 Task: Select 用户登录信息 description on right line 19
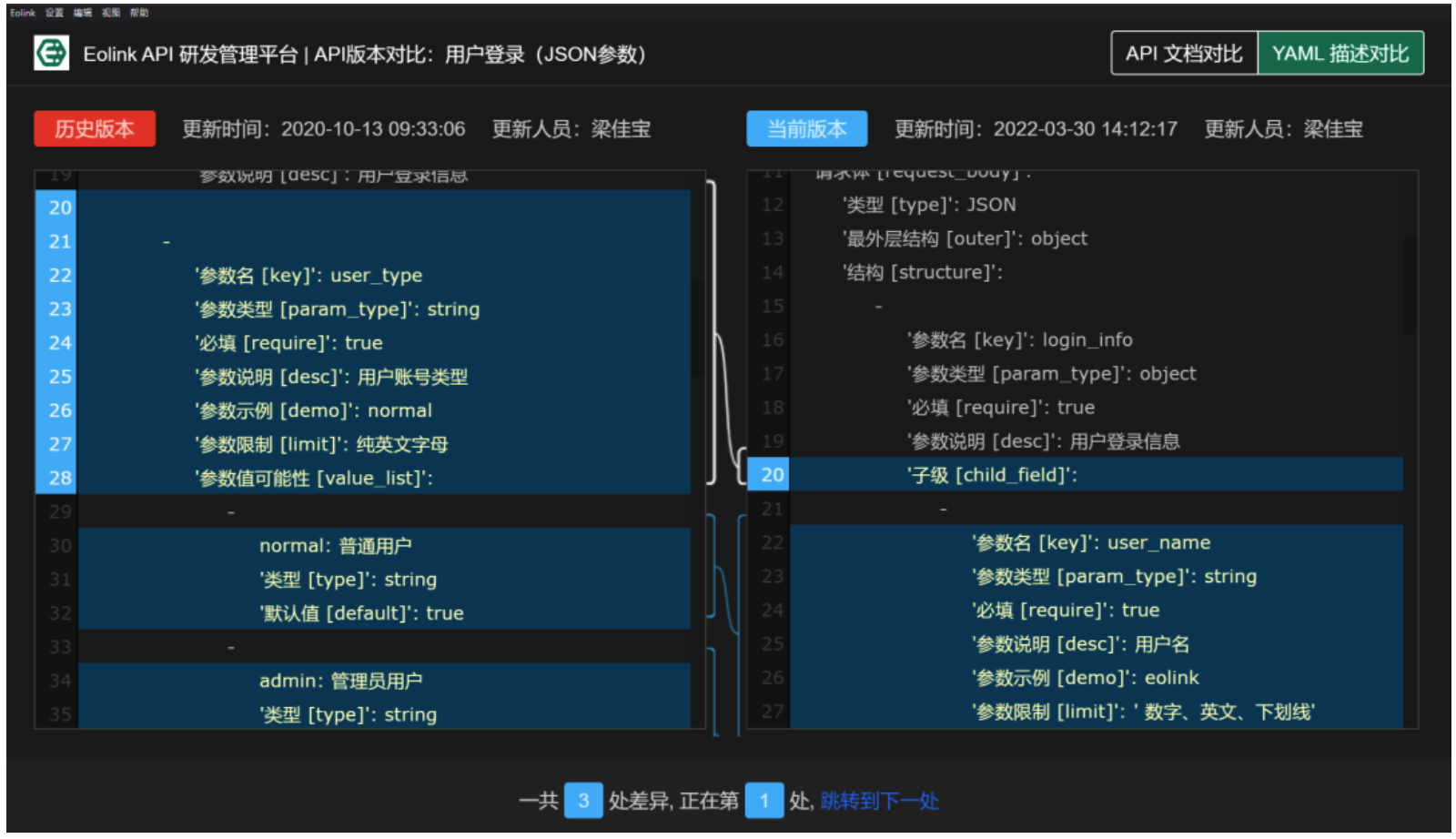tap(1043, 441)
